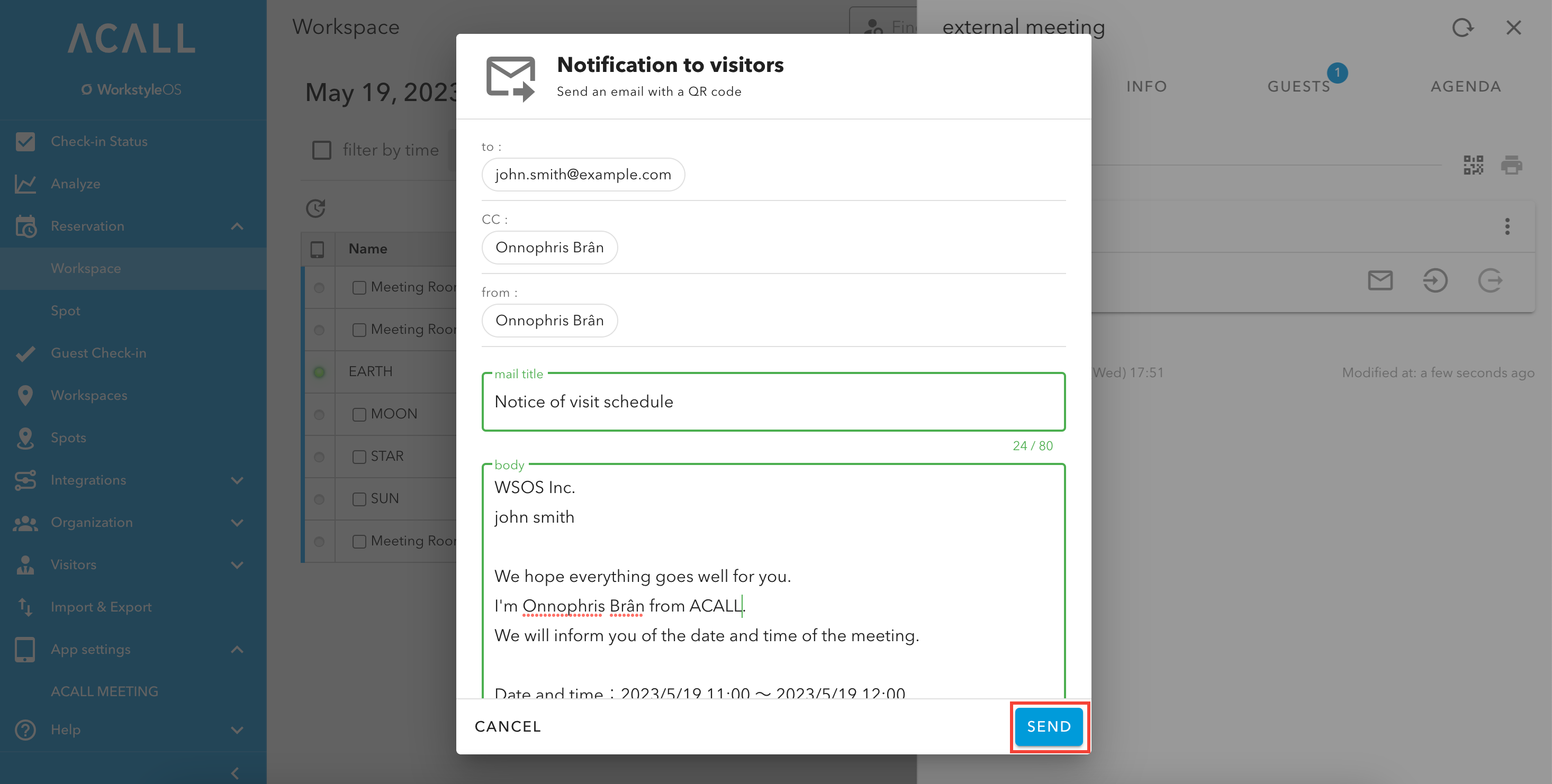The width and height of the screenshot is (1552, 784).
Task: Send the visitor notification email
Action: pyautogui.click(x=1049, y=727)
